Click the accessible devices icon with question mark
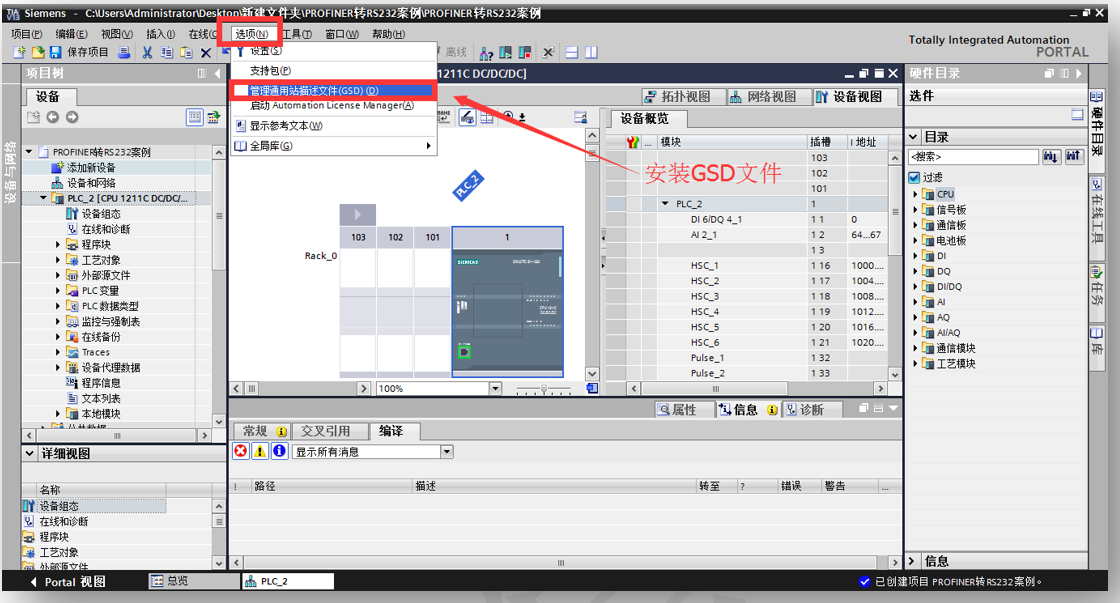This screenshot has height=603, width=1120. (x=486, y=53)
